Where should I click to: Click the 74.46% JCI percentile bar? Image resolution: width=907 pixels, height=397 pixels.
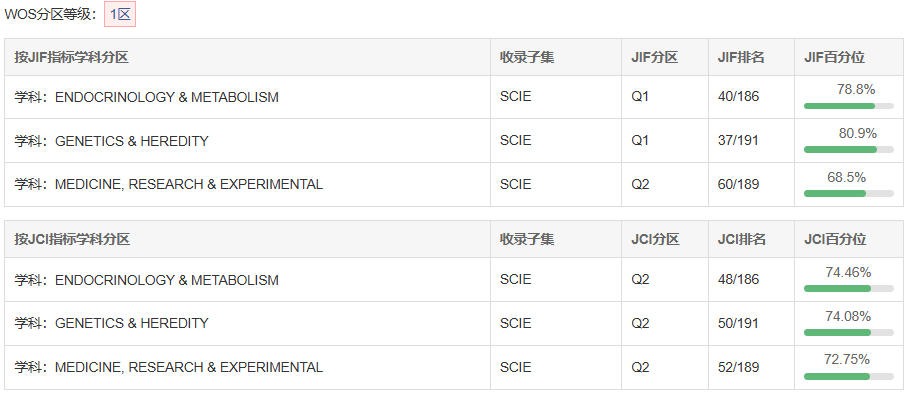coord(849,288)
